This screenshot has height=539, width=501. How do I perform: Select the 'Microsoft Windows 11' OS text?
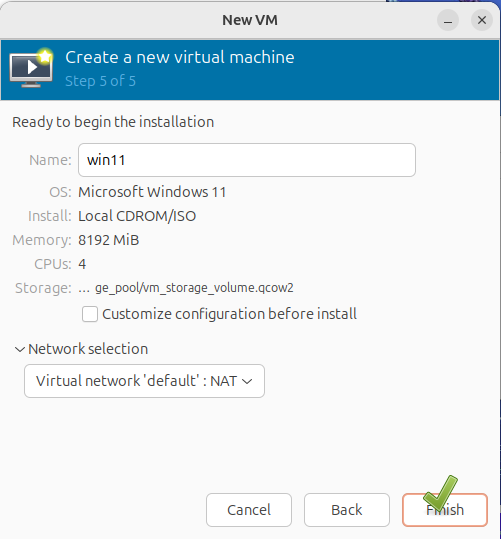click(x=152, y=192)
